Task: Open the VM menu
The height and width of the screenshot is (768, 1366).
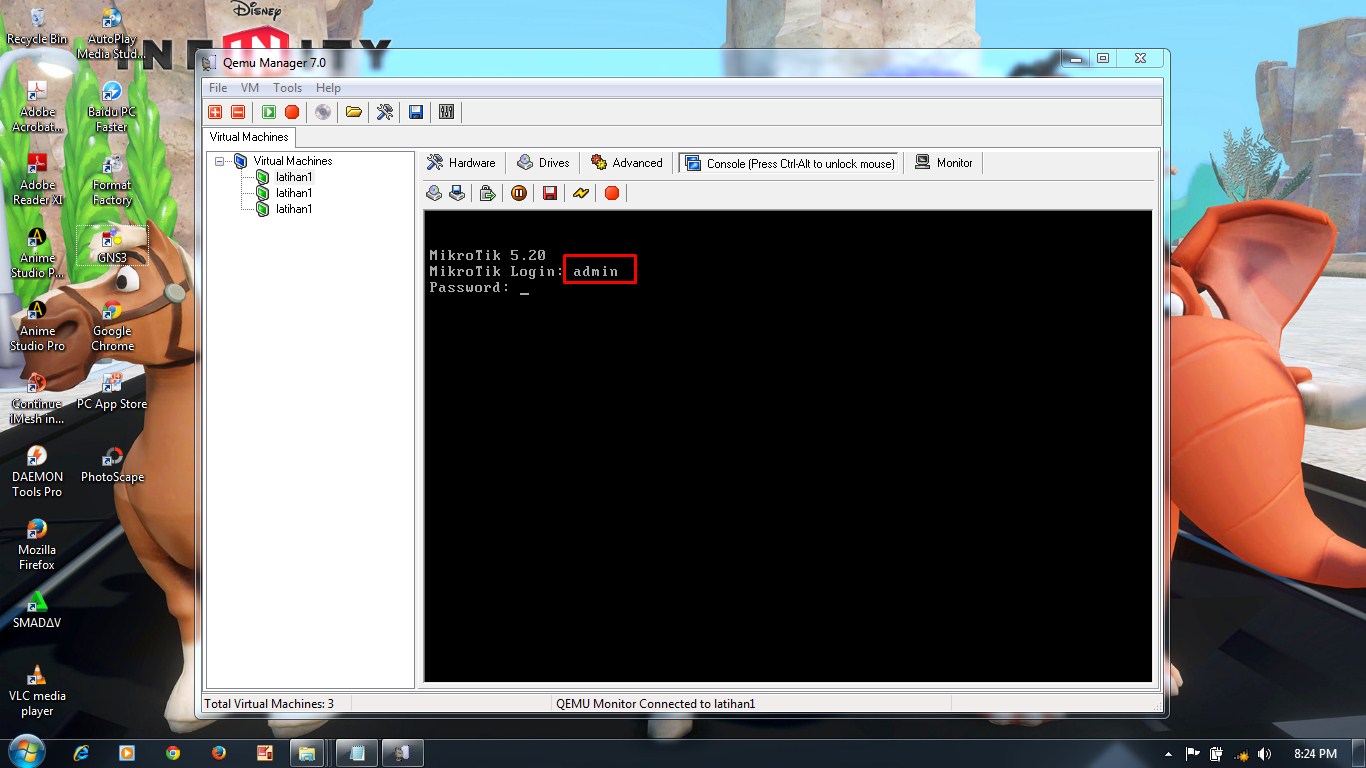Action: tap(250, 88)
